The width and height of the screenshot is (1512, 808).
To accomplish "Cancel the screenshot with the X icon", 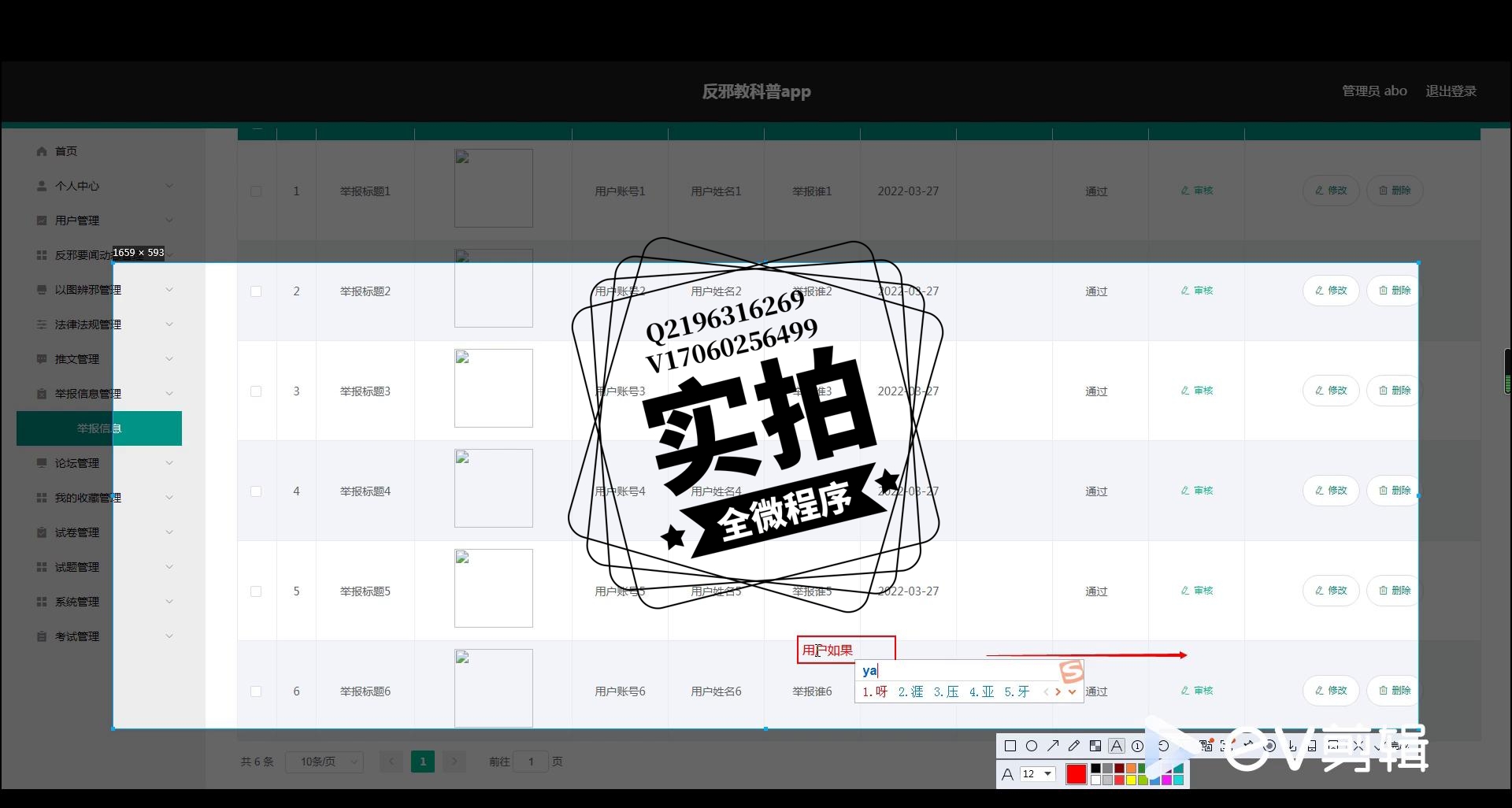I will [x=1358, y=746].
